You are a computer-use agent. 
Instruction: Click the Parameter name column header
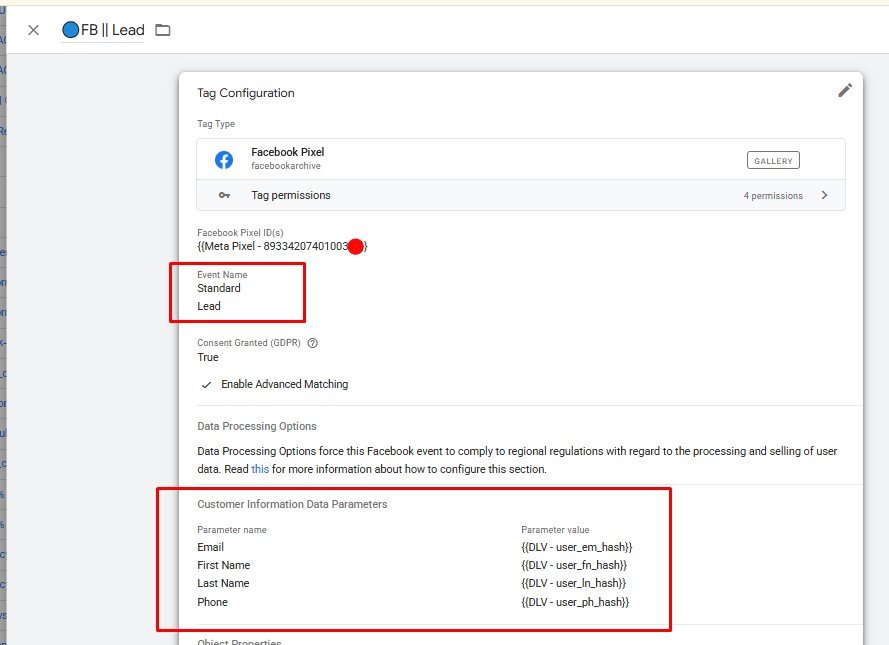click(232, 530)
